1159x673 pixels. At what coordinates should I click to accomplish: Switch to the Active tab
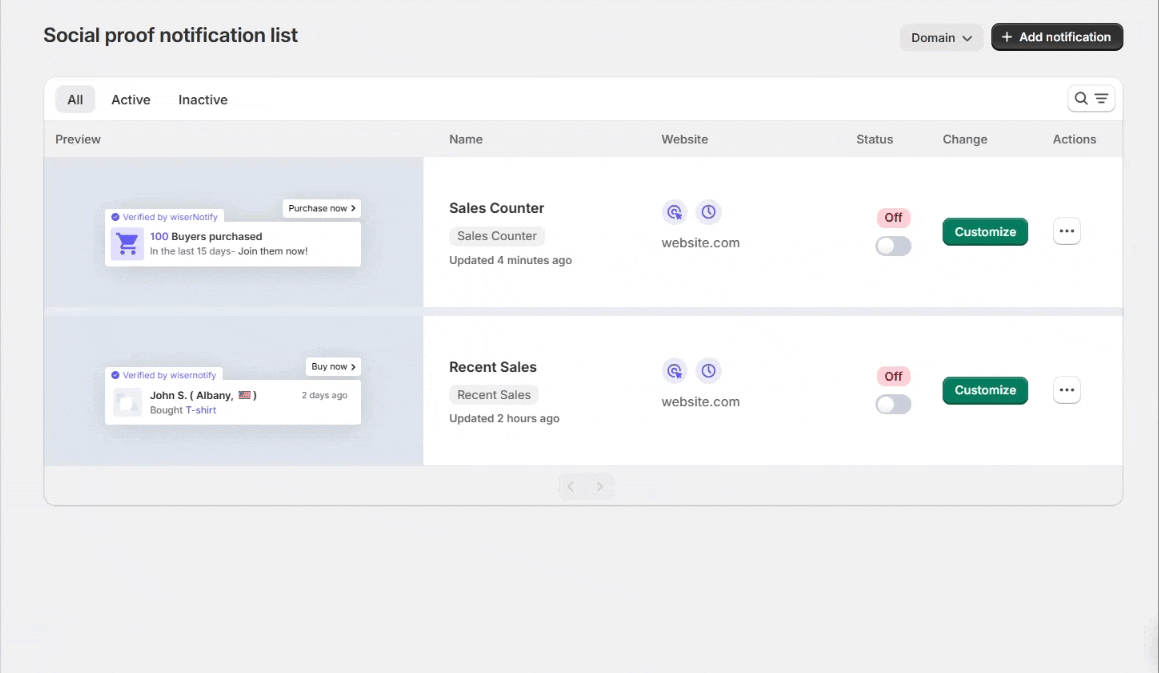pos(131,100)
